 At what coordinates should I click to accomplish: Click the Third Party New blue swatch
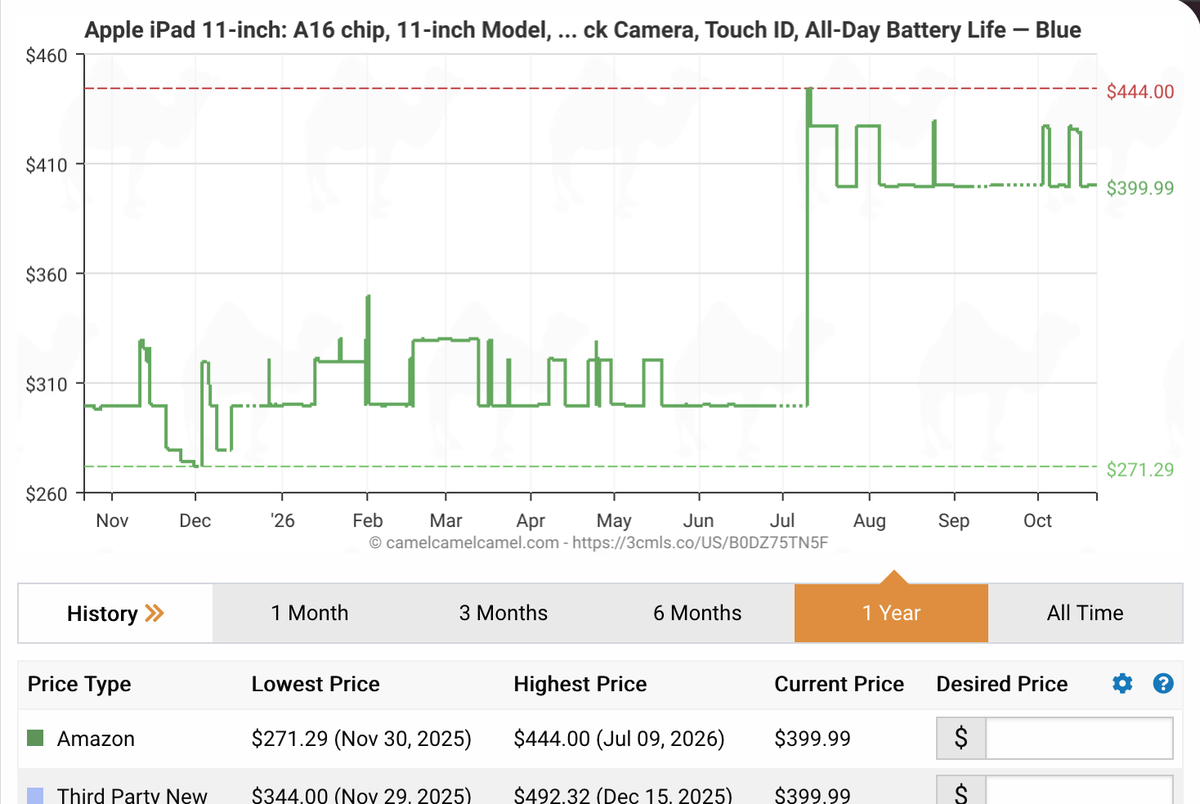pyautogui.click(x=35, y=796)
